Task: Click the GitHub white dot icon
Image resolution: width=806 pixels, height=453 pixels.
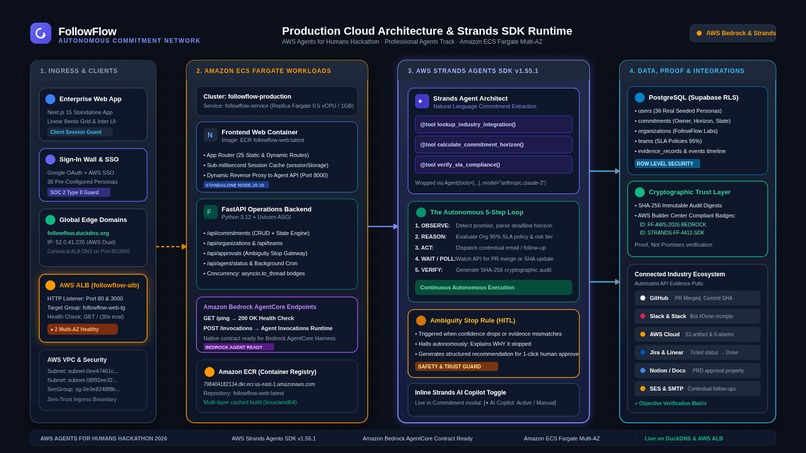Action: (643, 298)
